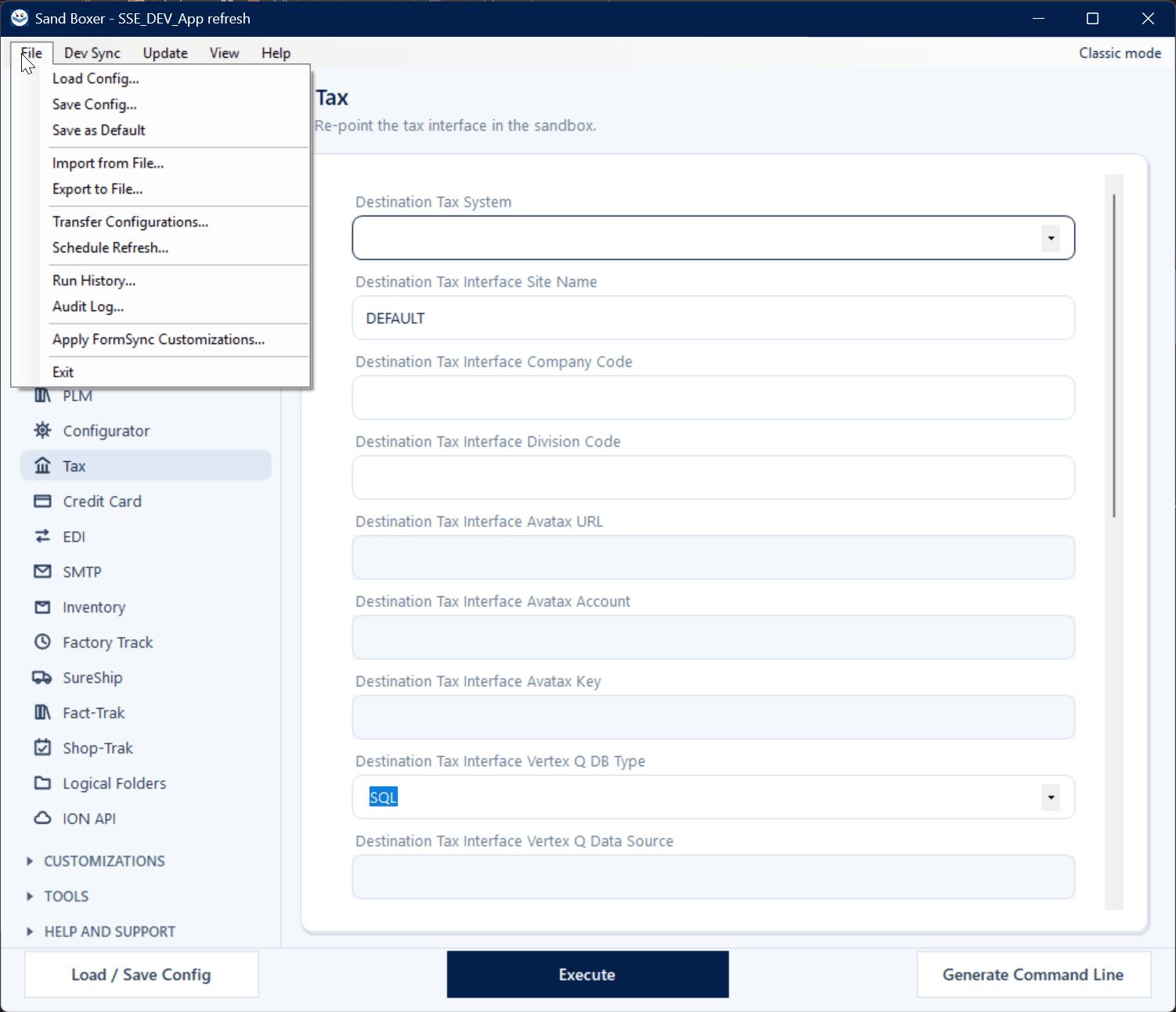Click the Execute button
The image size is (1176, 1012).
587,974
